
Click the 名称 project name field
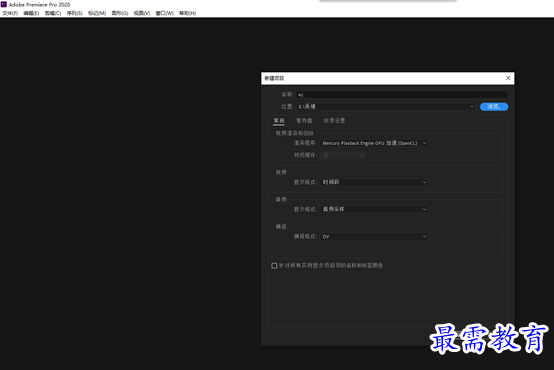[402, 94]
